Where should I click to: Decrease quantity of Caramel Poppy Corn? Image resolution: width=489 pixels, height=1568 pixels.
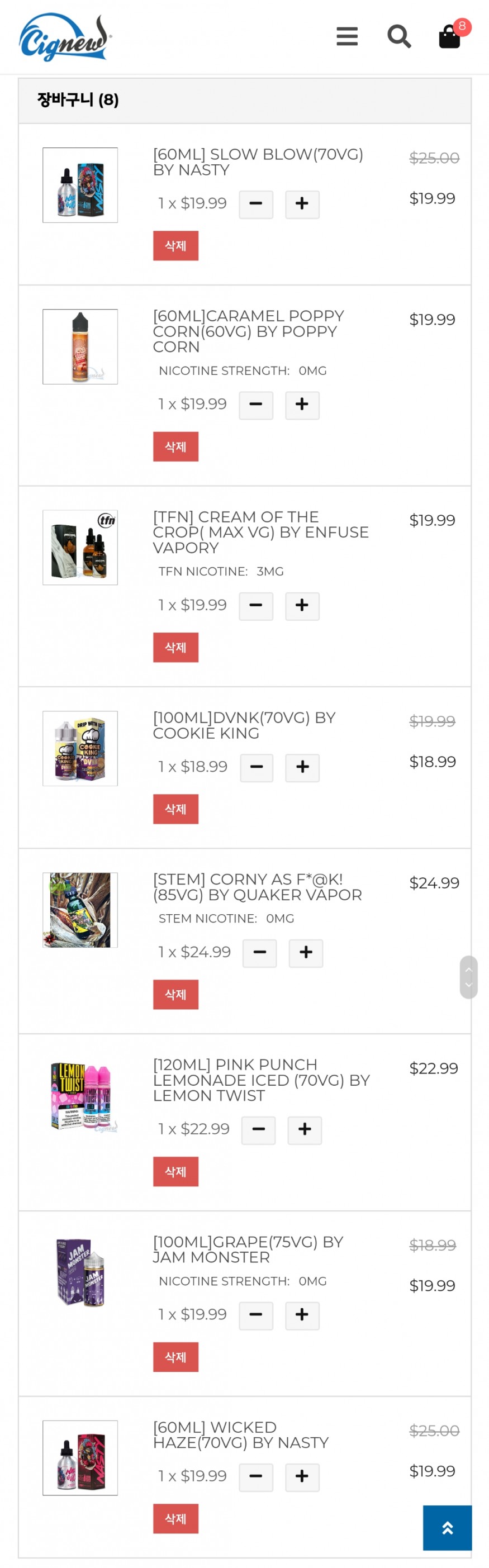(x=256, y=405)
